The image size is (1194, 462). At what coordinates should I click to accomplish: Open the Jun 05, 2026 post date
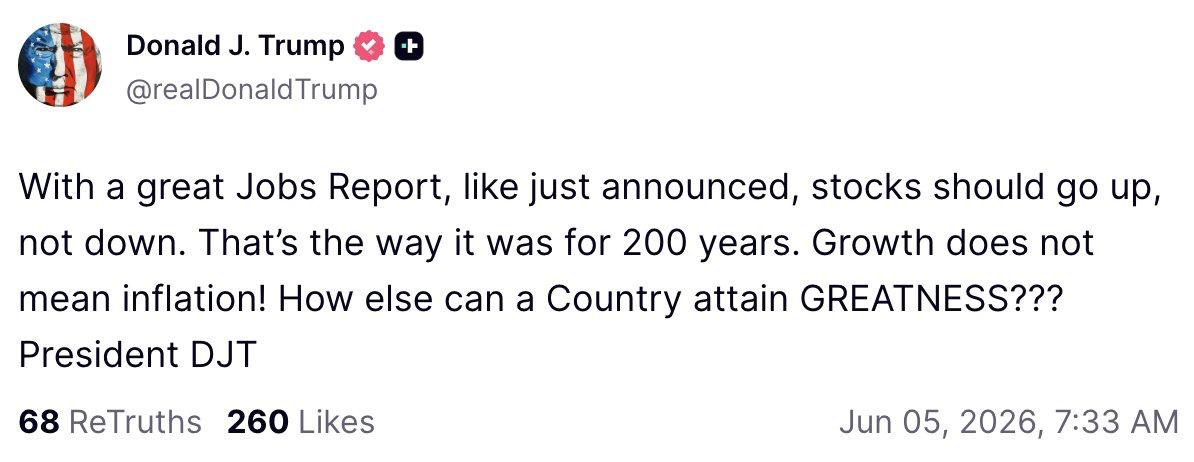(x=940, y=422)
